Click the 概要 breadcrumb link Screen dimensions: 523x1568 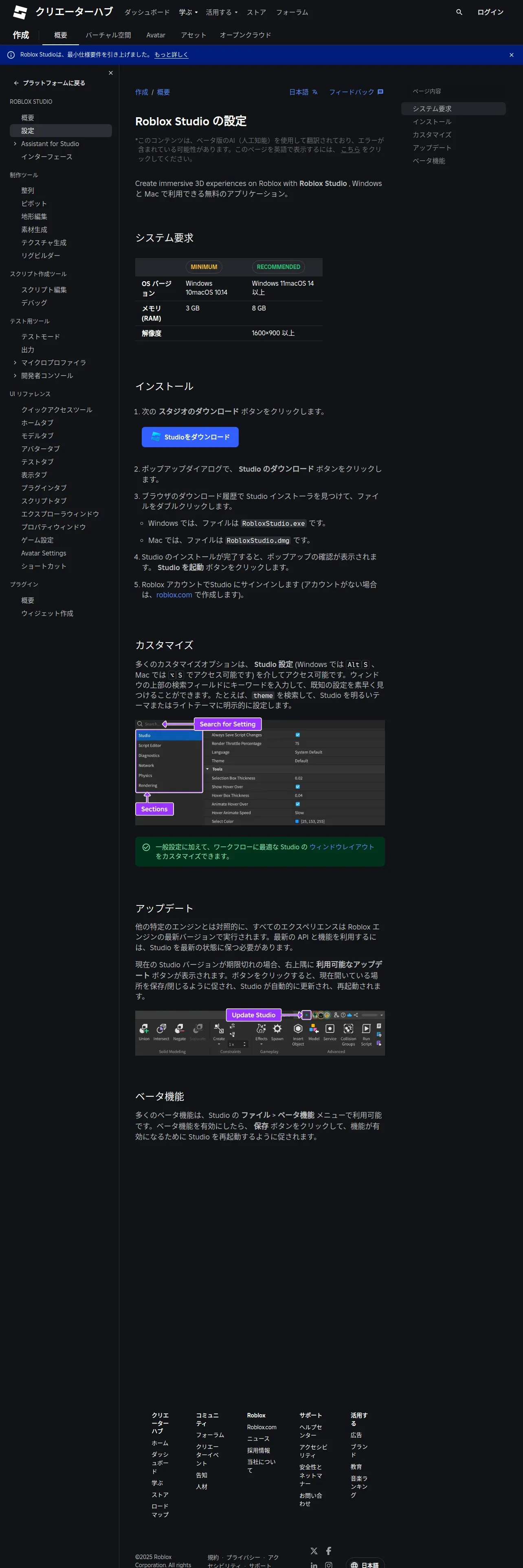pos(163,92)
